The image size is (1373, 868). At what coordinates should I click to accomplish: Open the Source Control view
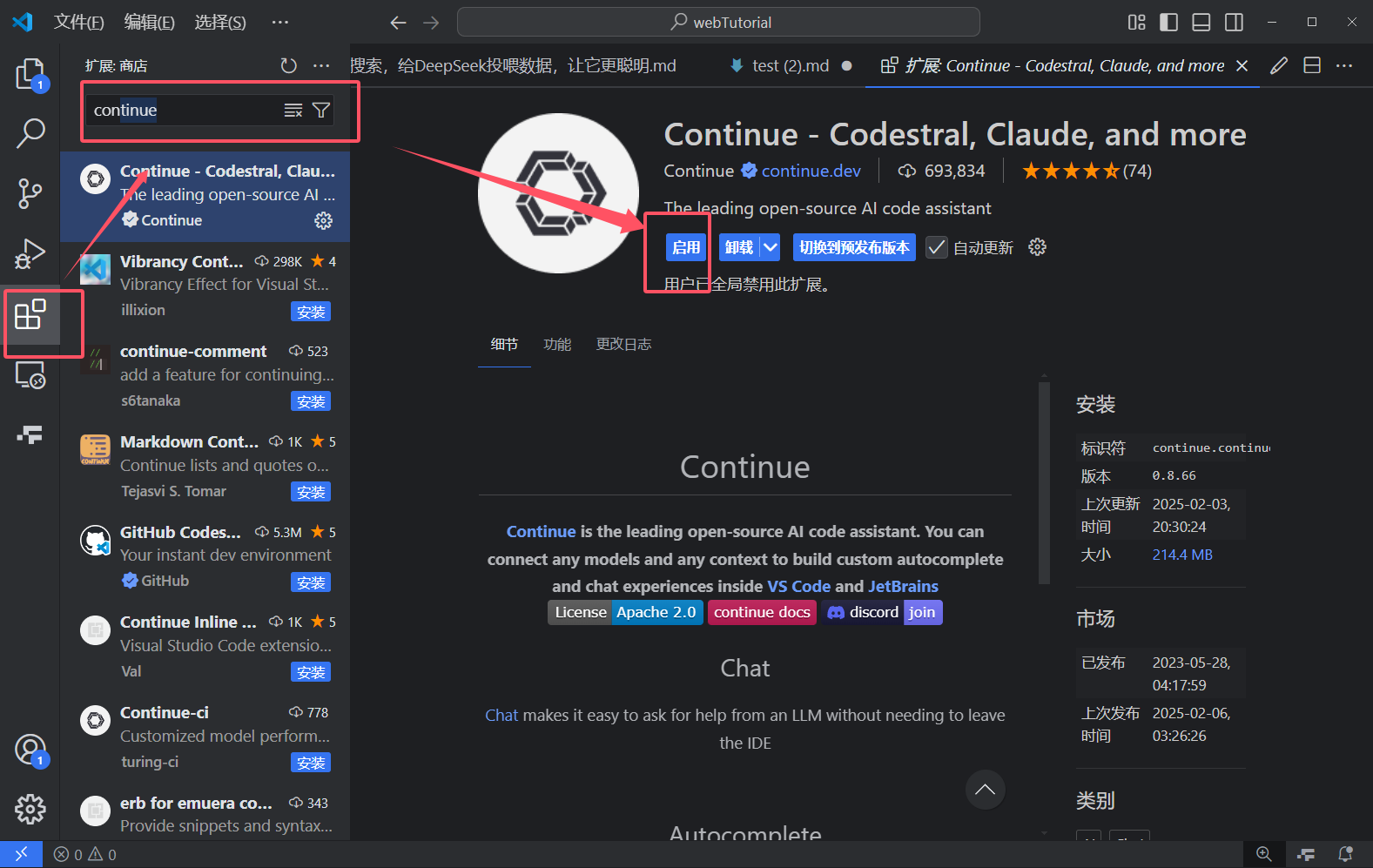click(x=30, y=193)
